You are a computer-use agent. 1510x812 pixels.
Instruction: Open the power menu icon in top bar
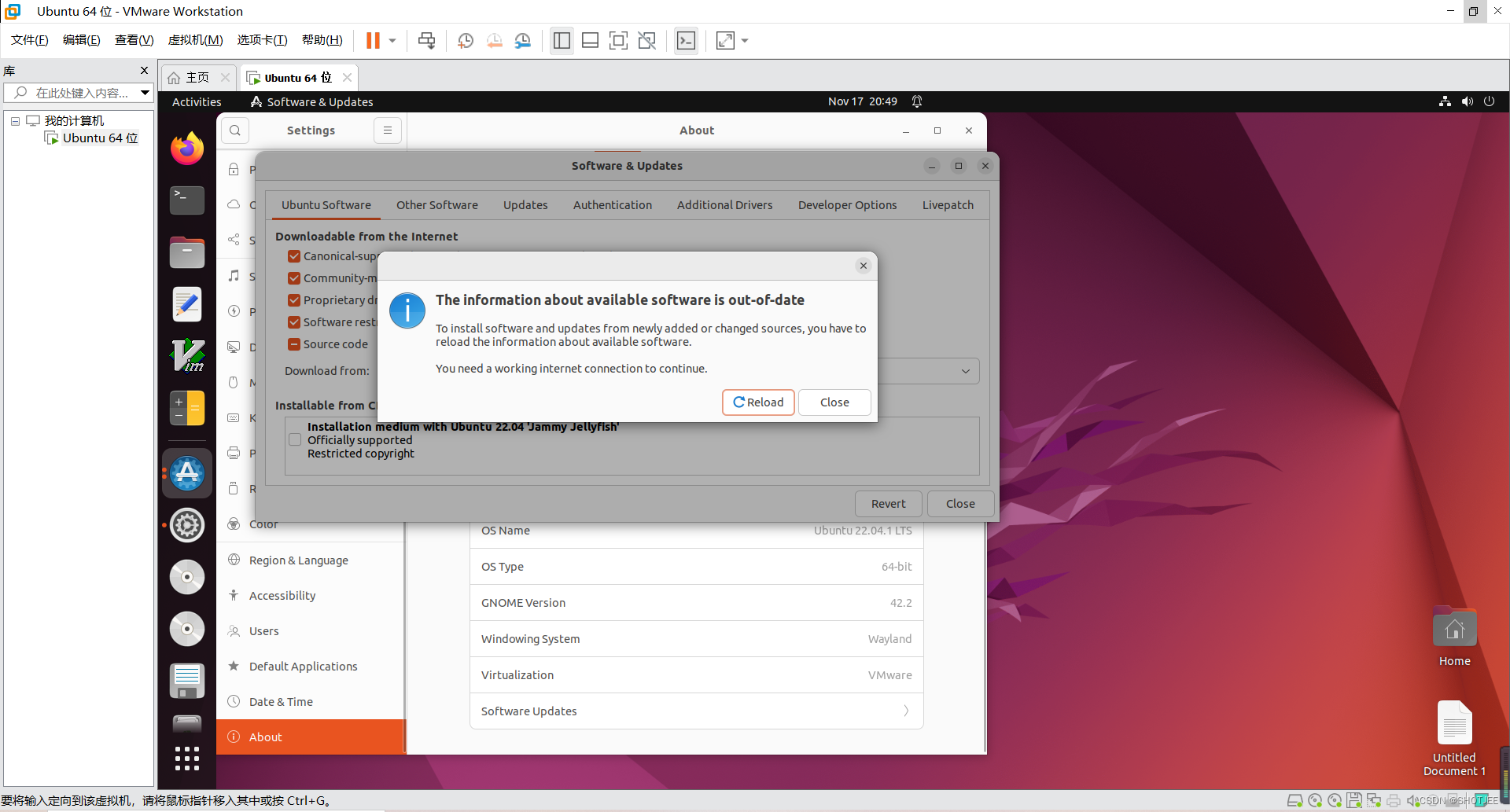point(1489,101)
